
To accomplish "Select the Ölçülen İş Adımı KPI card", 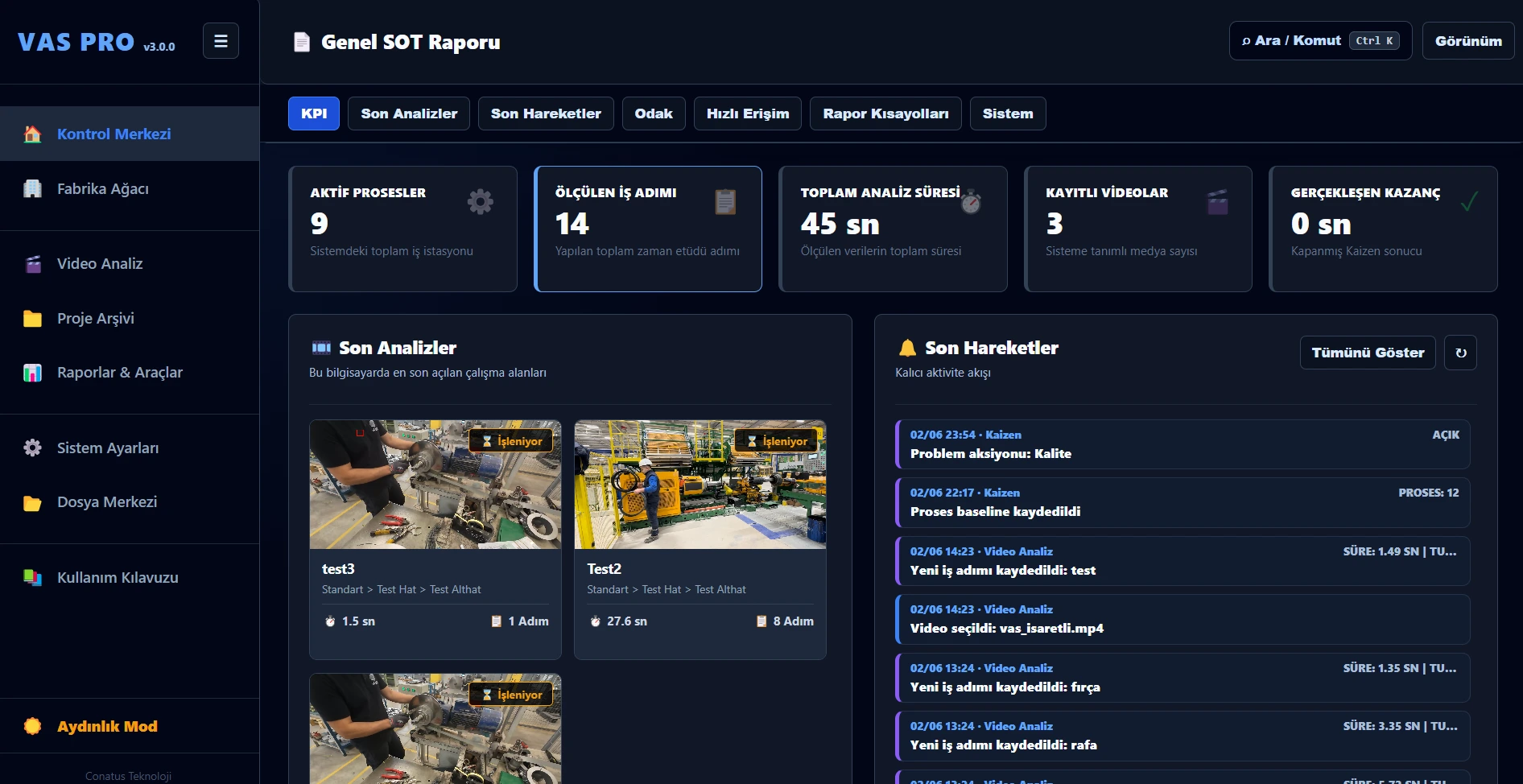I will pos(648,229).
